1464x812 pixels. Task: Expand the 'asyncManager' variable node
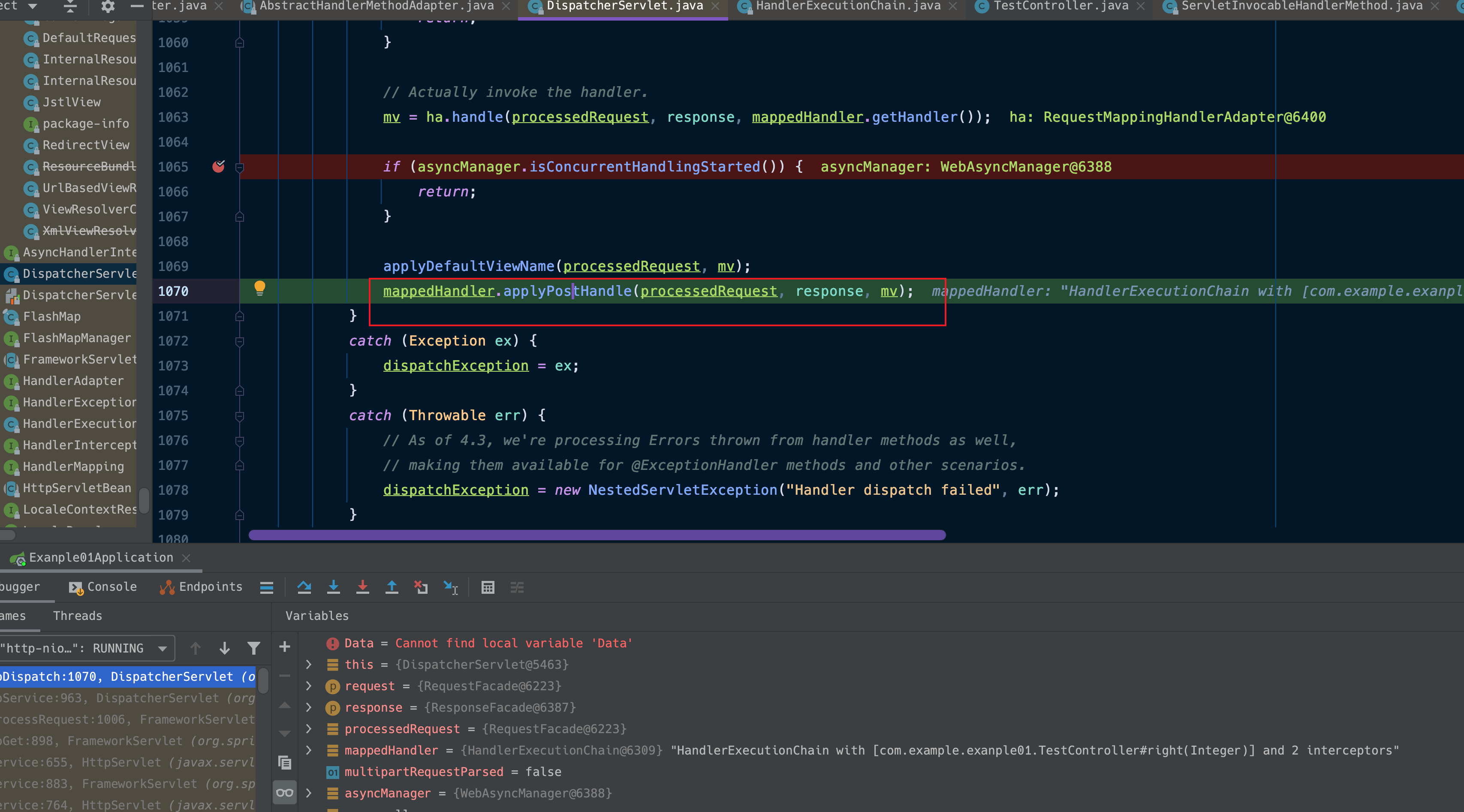click(309, 793)
